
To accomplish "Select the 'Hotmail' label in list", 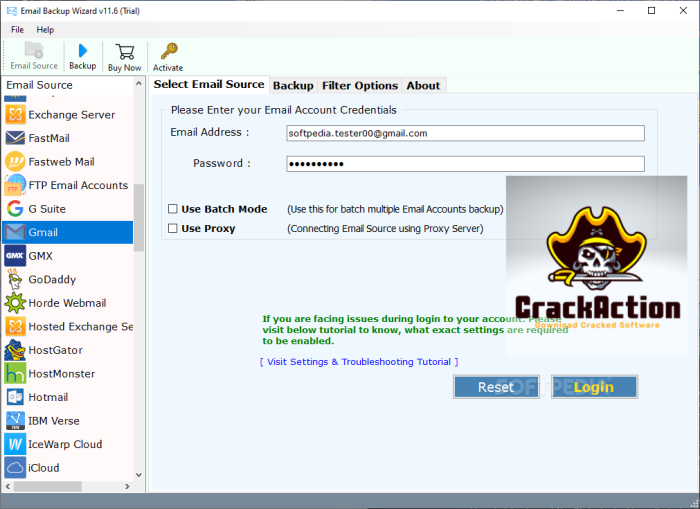I will tap(48, 397).
